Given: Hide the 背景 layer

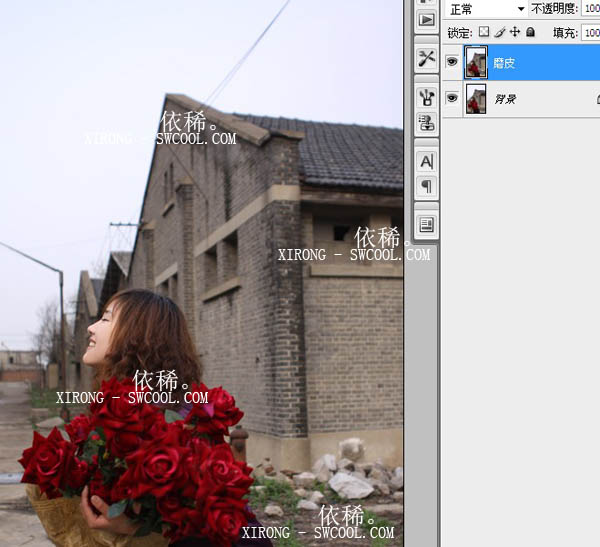Looking at the screenshot, I should pyautogui.click(x=452, y=98).
